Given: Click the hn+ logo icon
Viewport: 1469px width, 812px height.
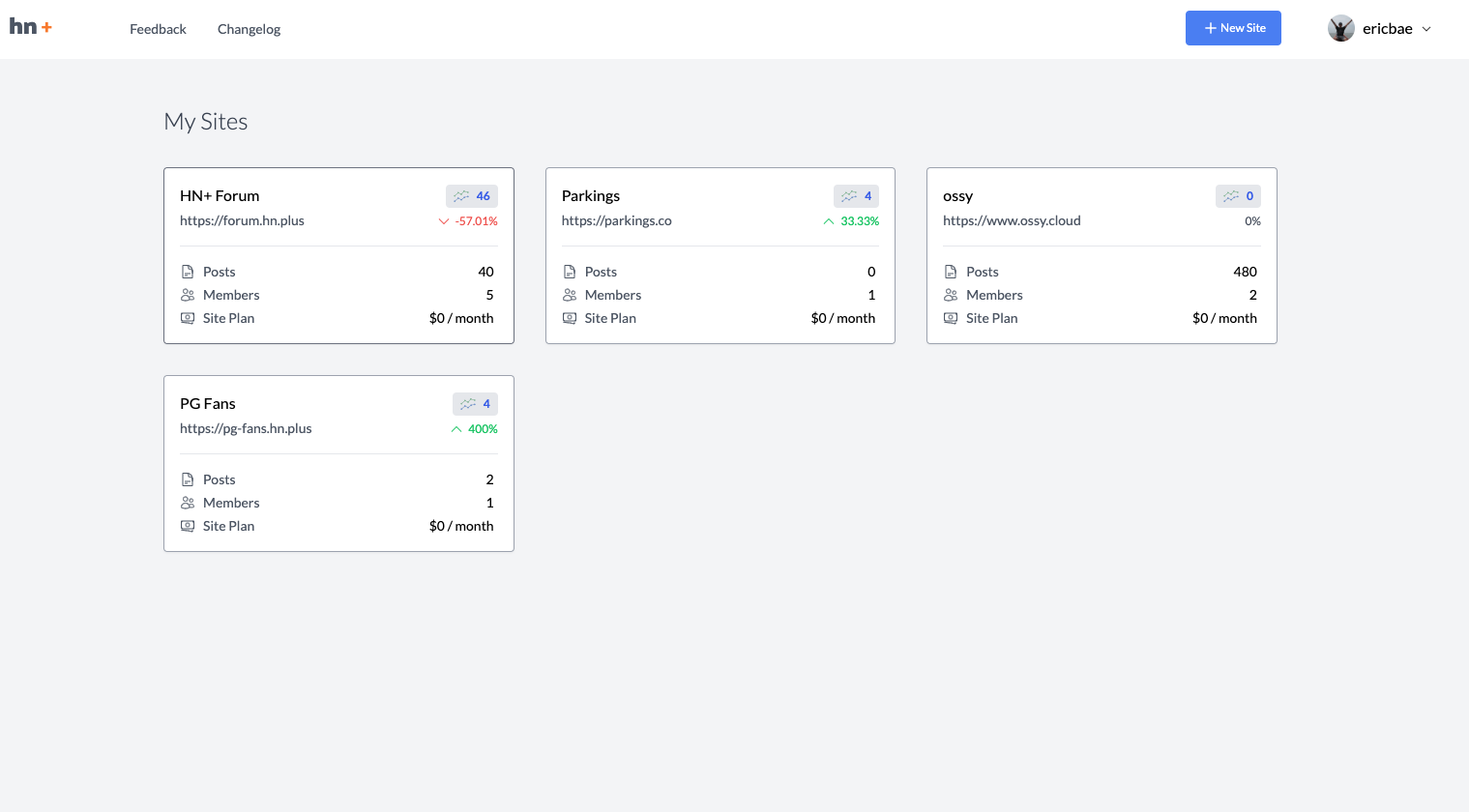Looking at the screenshot, I should point(31,27).
